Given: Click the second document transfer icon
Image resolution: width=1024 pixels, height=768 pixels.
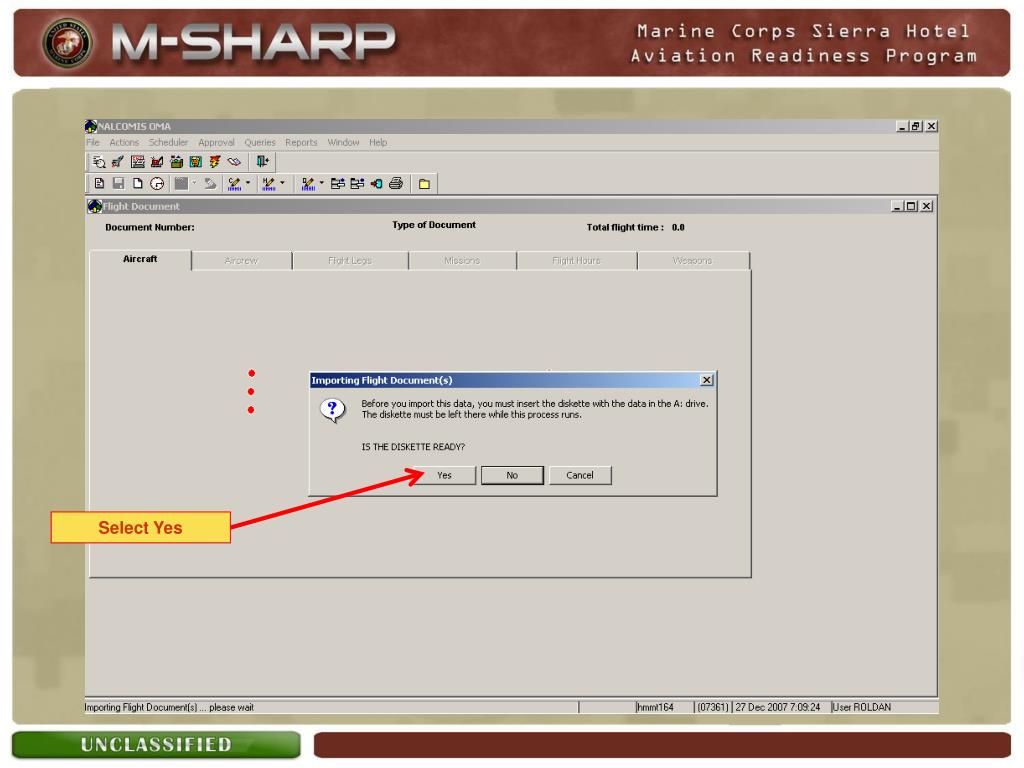Looking at the screenshot, I should click(357, 184).
